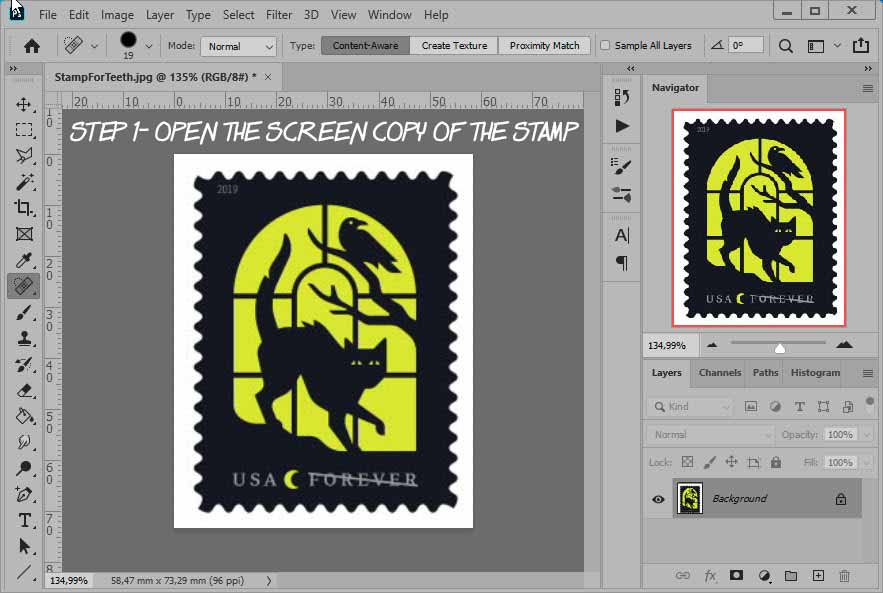Open the Navigator panel menu
This screenshot has width=883, height=593.
(868, 88)
